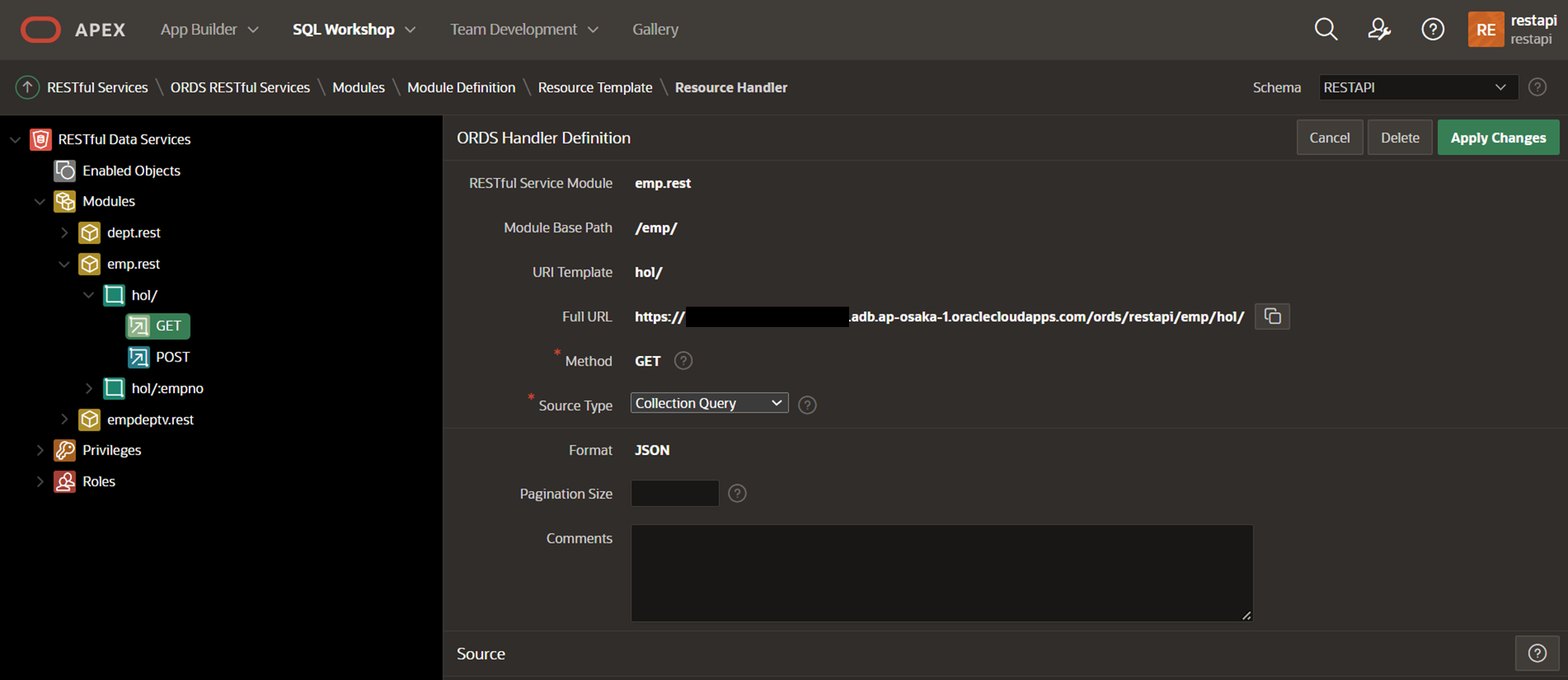The width and height of the screenshot is (1568, 680).
Task: Select the POST handler tree label
Action: (x=172, y=357)
